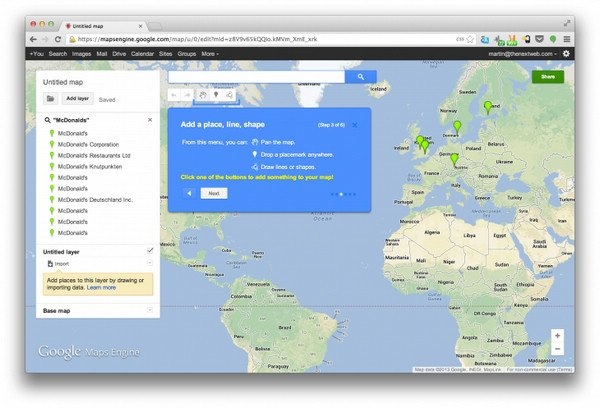Close the "McDonalds" search results list

click(x=150, y=120)
